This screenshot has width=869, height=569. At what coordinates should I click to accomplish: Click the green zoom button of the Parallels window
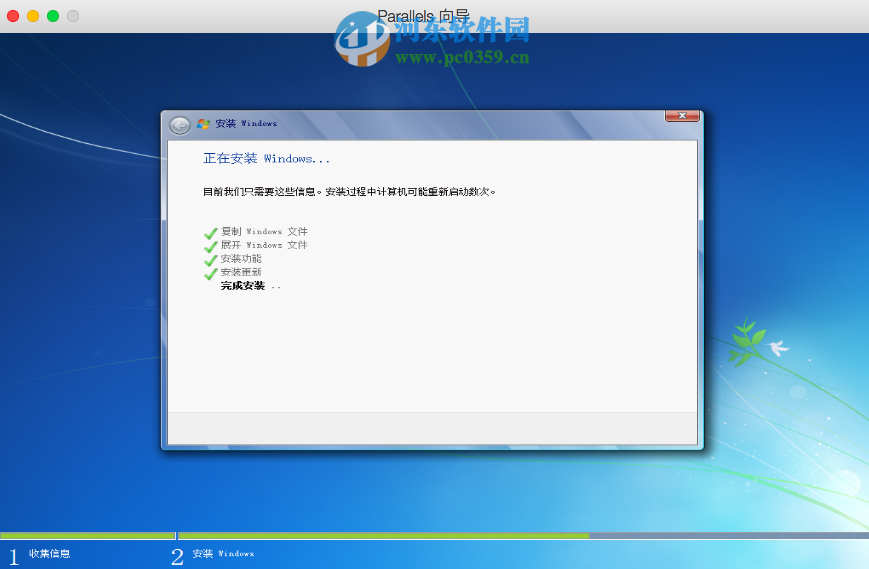click(x=53, y=16)
